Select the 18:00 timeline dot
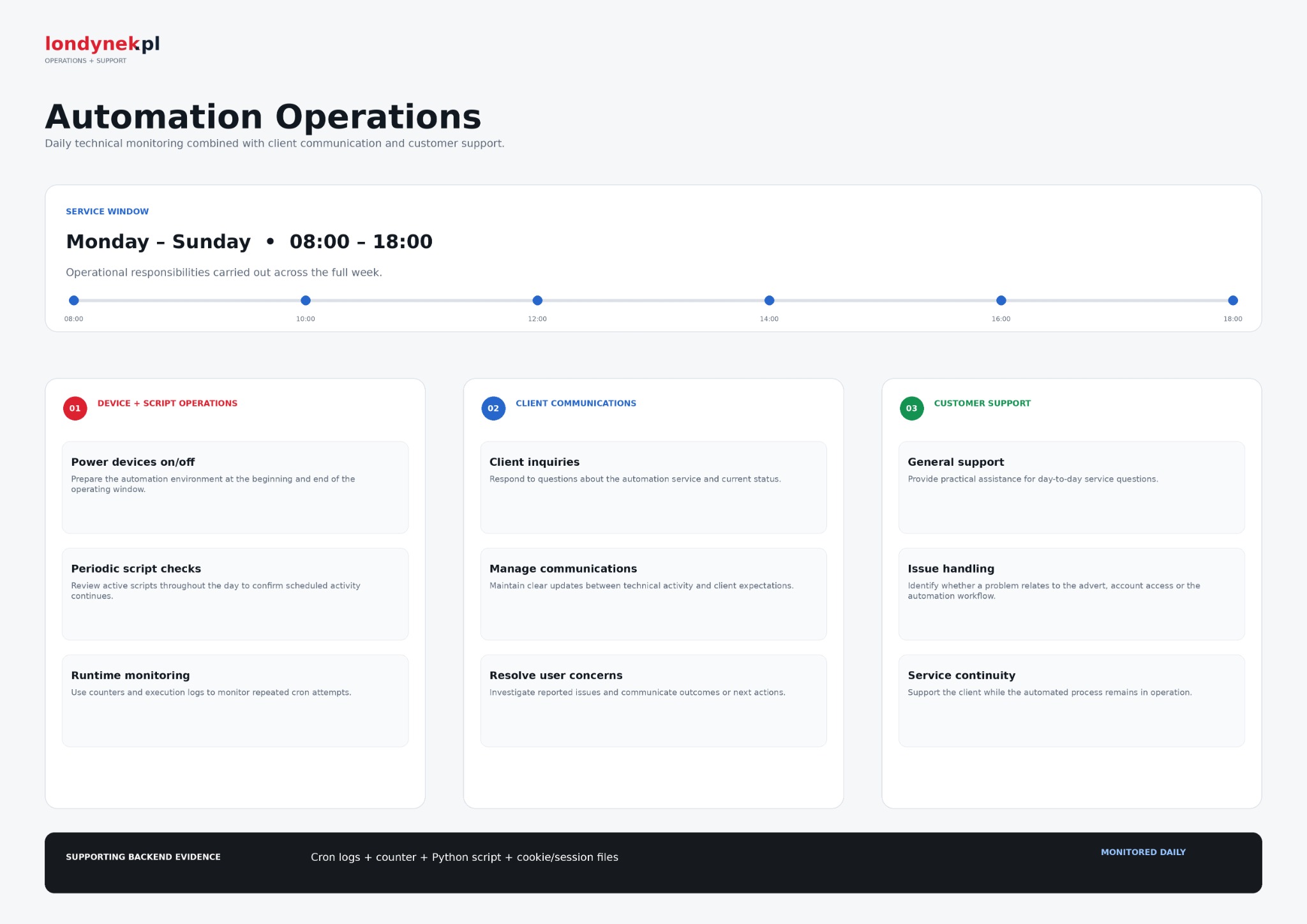Image resolution: width=1307 pixels, height=924 pixels. coord(1233,301)
